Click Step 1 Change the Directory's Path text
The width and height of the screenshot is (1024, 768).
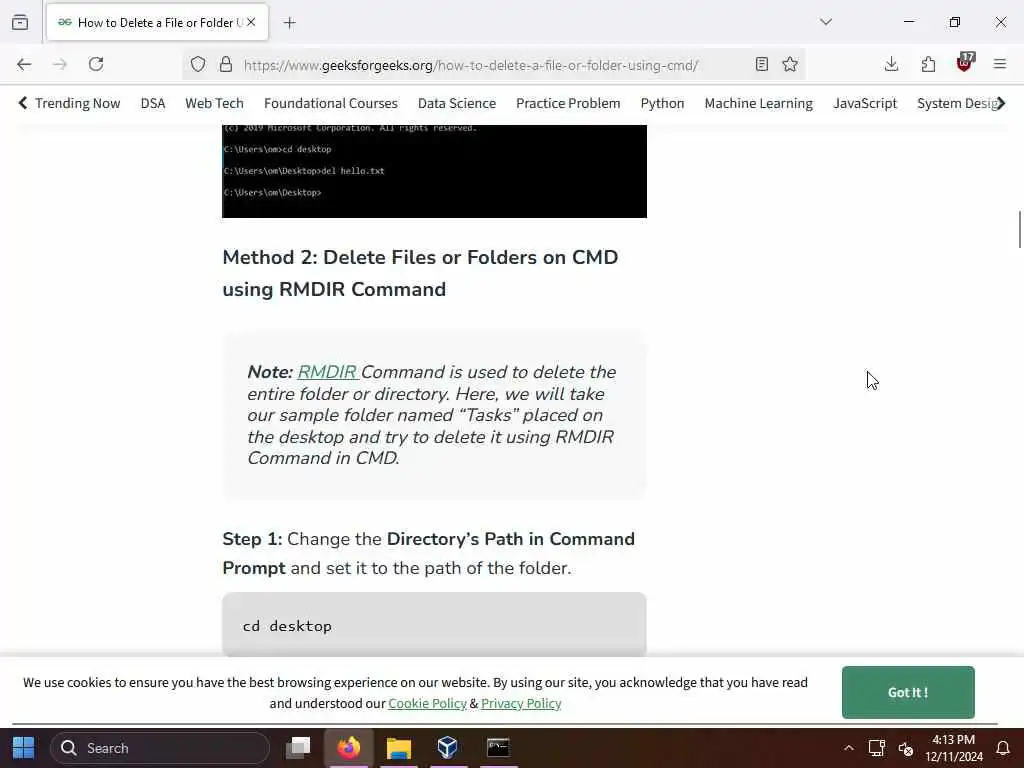click(428, 553)
